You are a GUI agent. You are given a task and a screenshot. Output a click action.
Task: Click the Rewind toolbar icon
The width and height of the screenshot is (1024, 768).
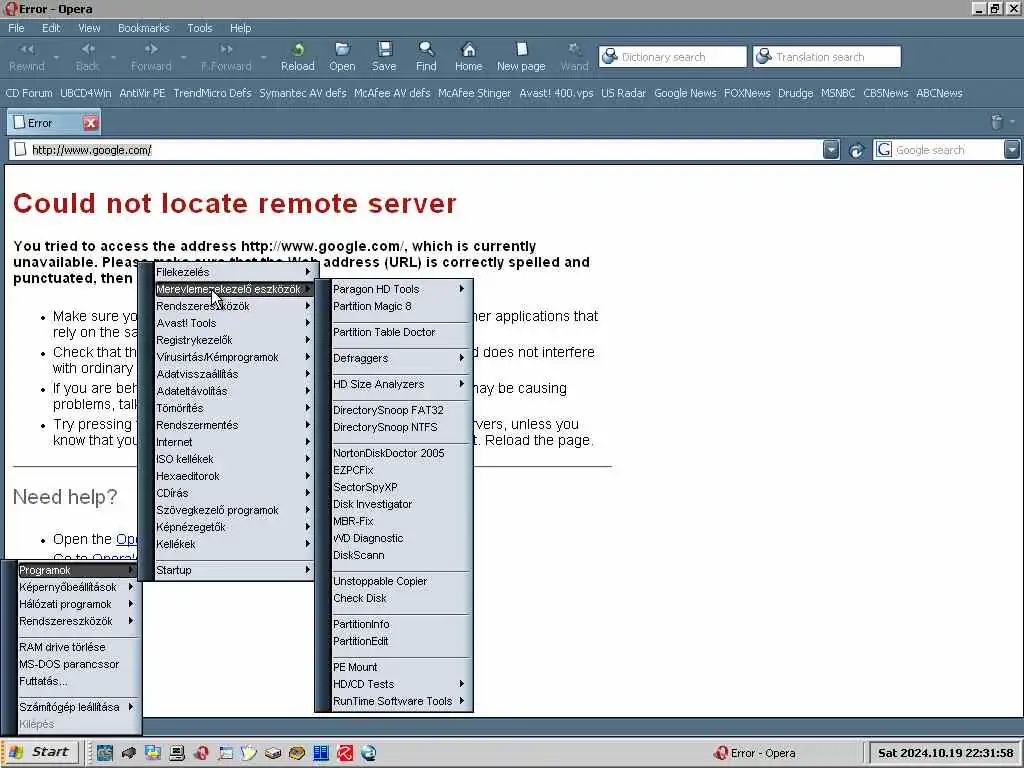(x=27, y=50)
